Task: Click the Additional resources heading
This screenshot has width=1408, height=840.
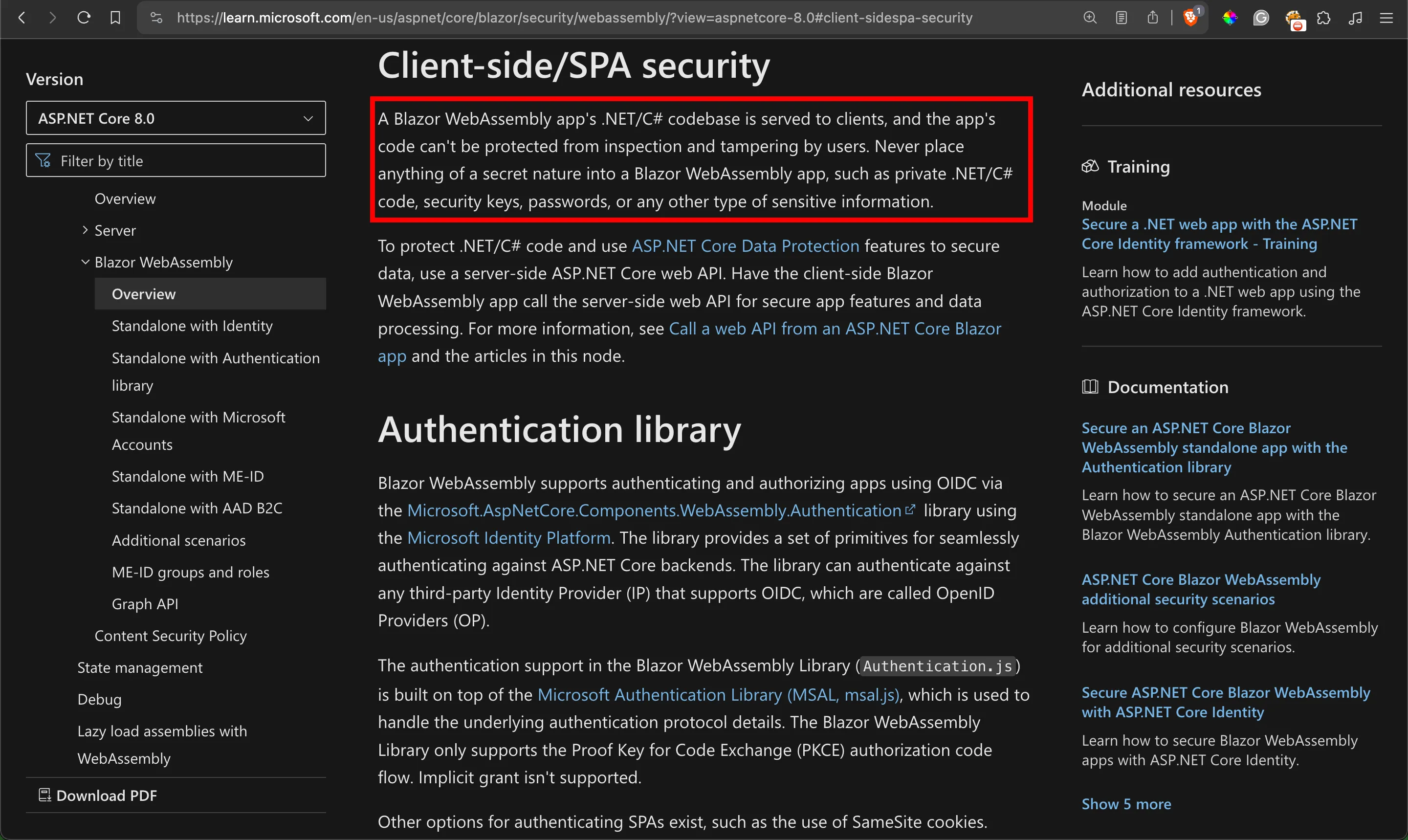Action: [x=1171, y=89]
